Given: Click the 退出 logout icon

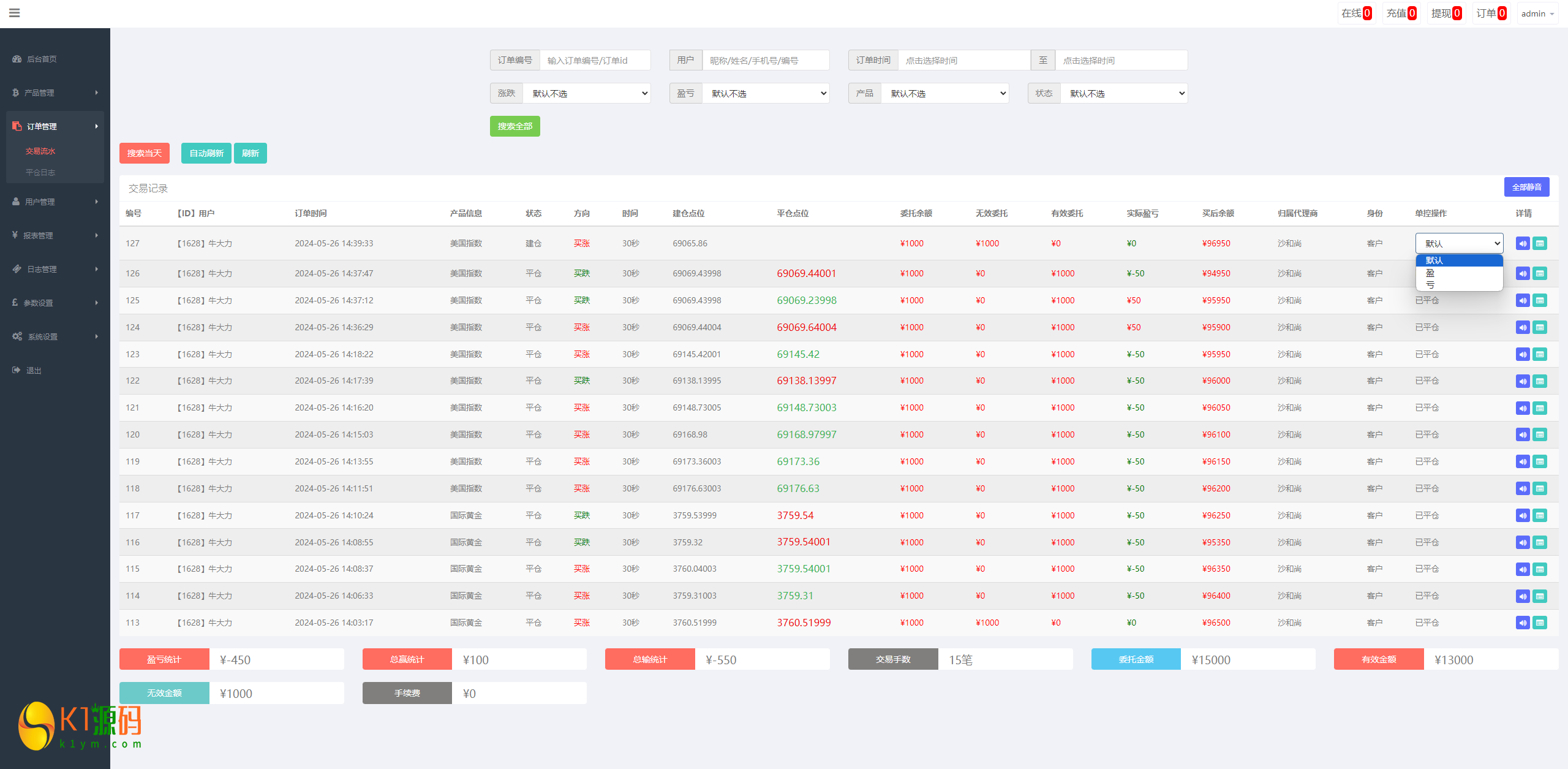Looking at the screenshot, I should point(16,370).
